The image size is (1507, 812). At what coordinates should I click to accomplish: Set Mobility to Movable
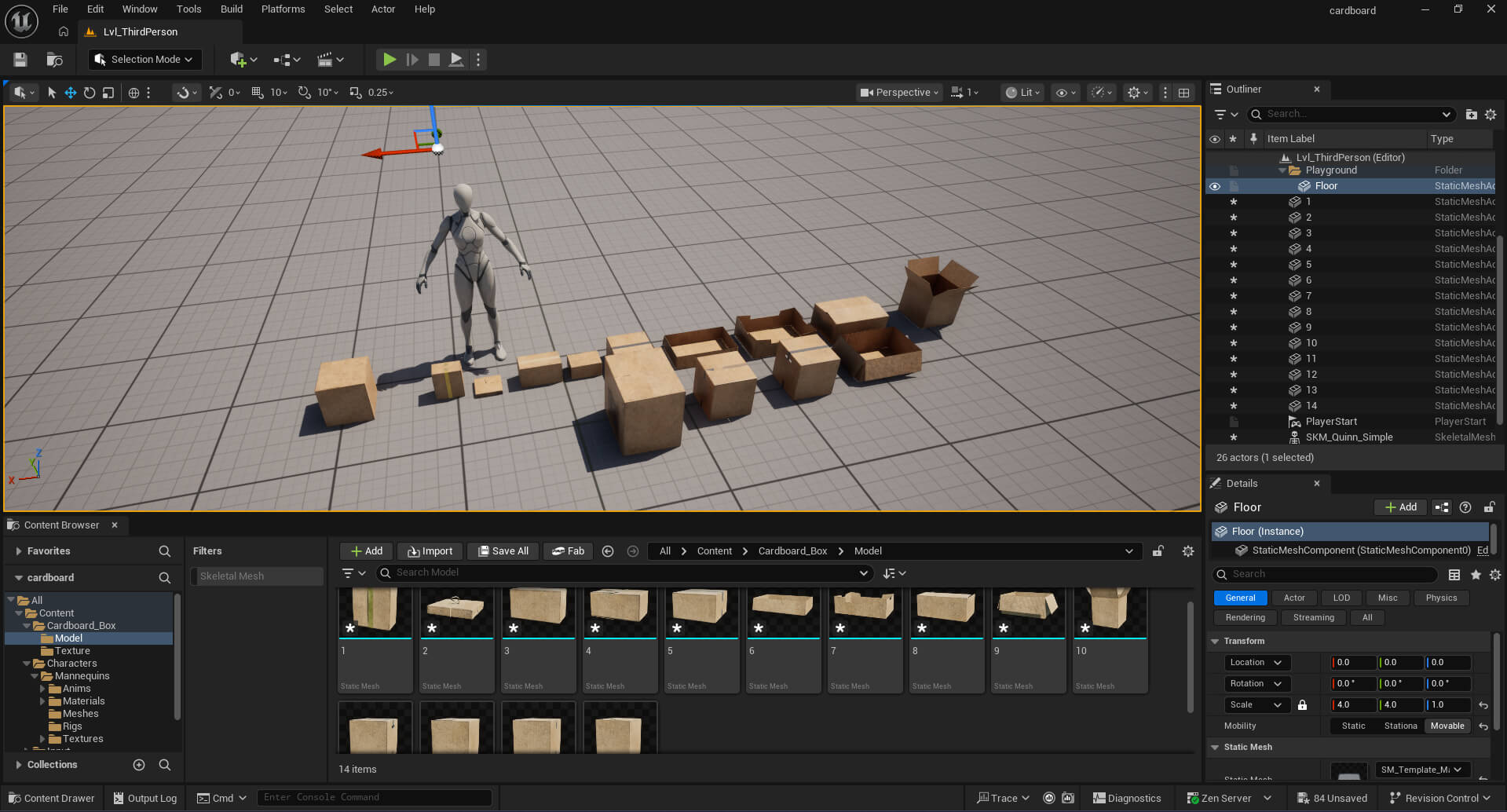[1447, 726]
